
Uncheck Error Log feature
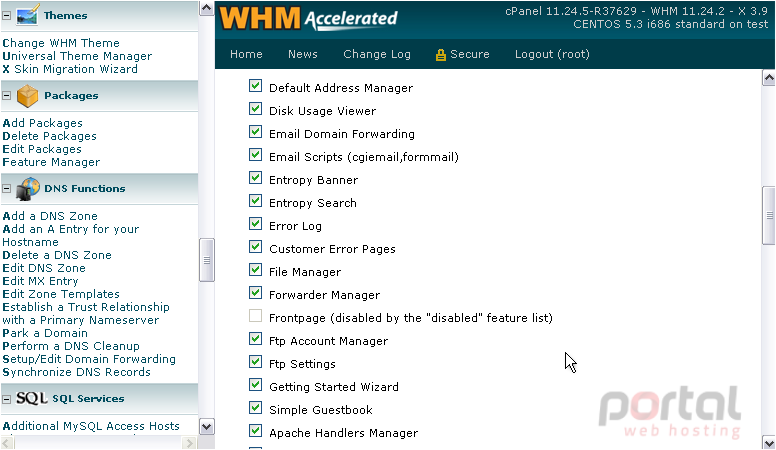coord(255,224)
